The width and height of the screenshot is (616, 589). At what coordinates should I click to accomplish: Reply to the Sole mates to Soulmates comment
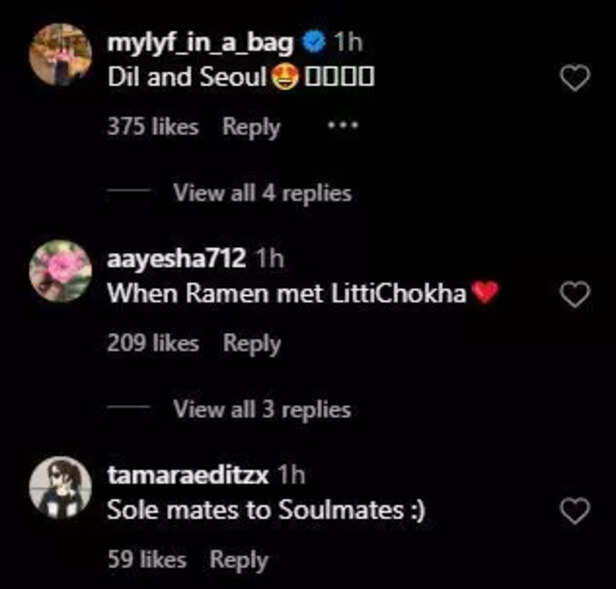[239, 561]
